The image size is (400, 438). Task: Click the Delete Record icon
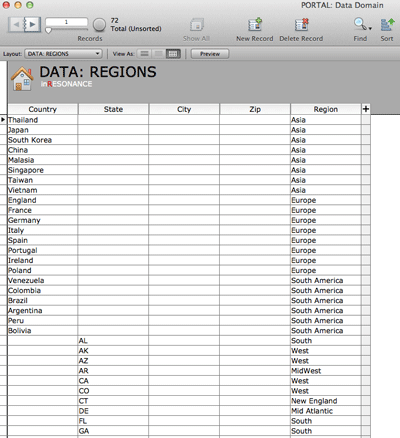[x=301, y=25]
